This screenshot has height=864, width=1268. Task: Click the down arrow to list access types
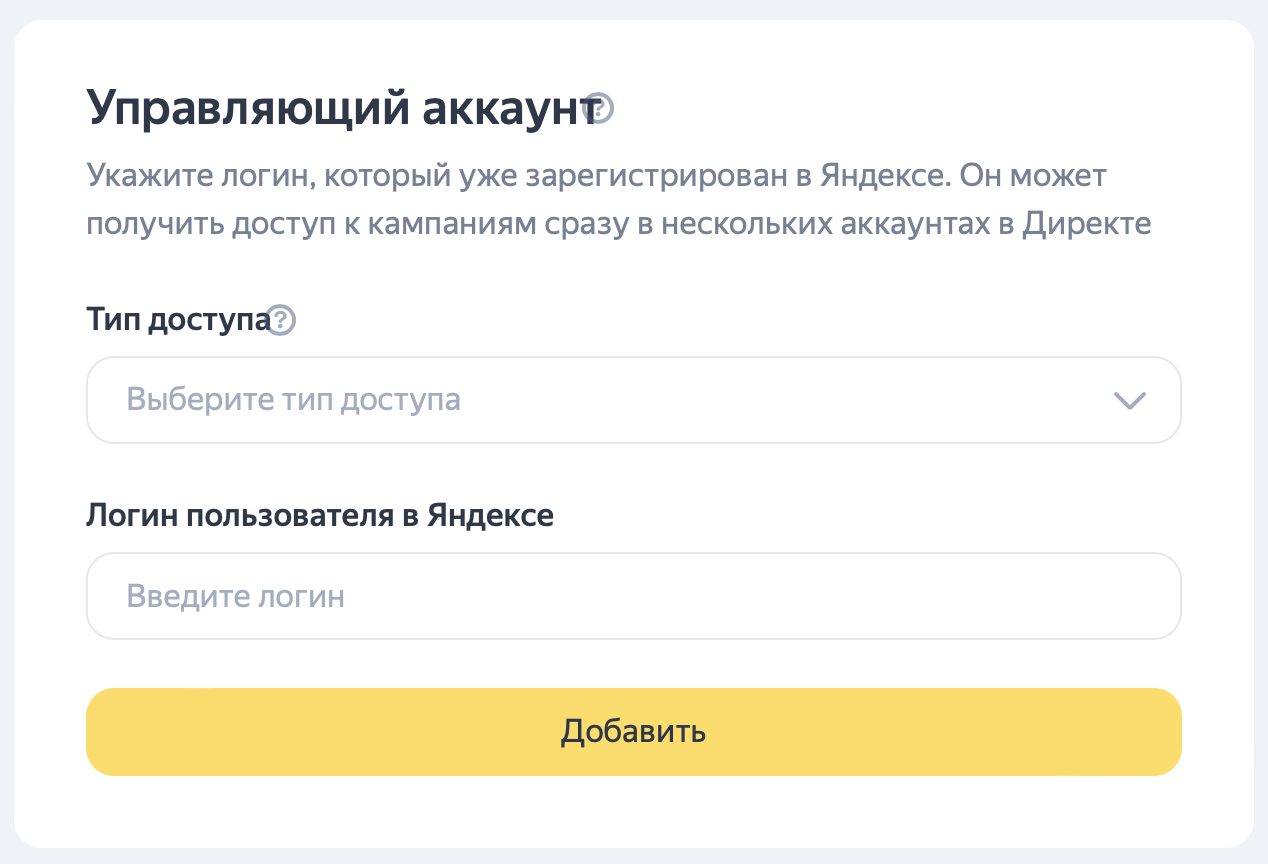(x=1129, y=400)
